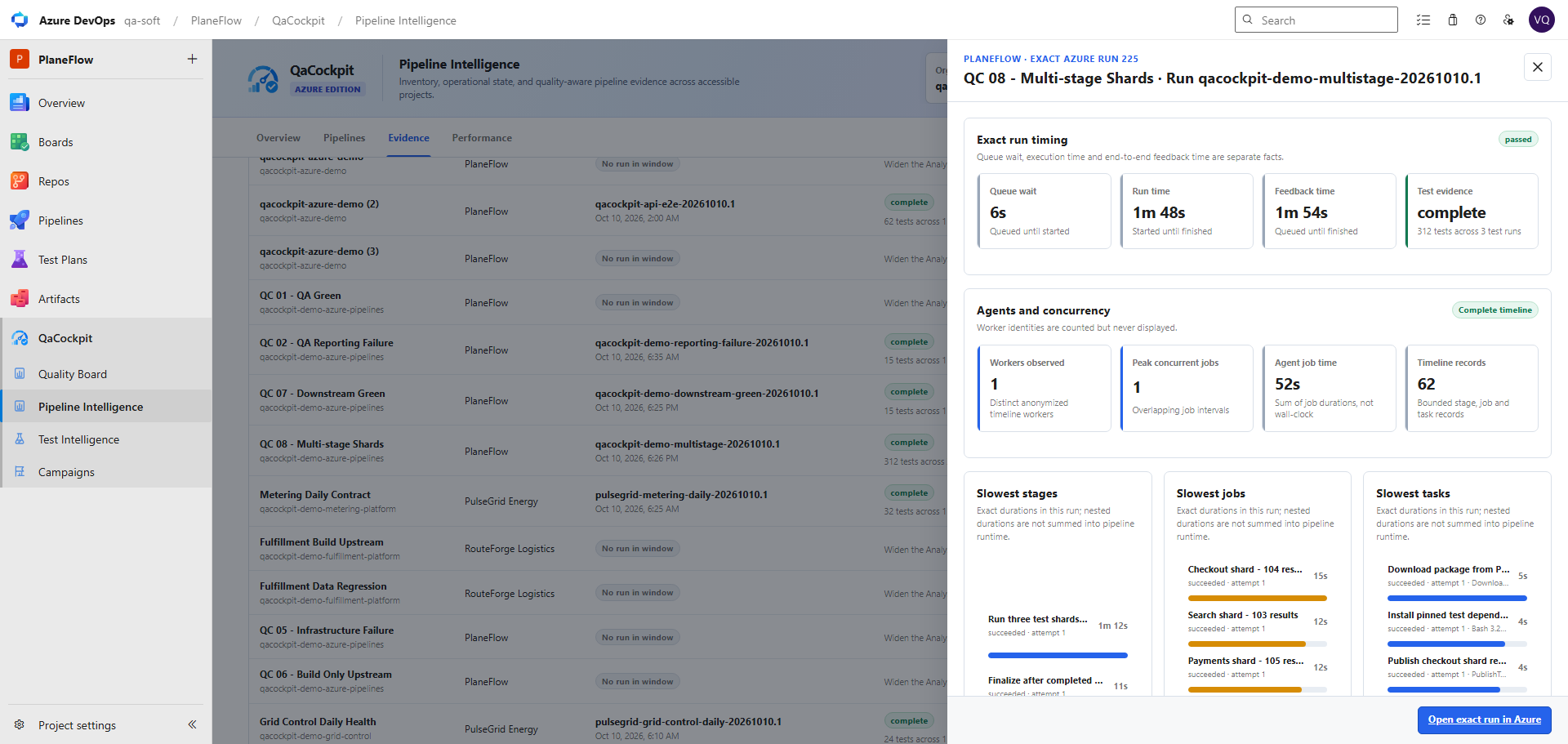Click the passed status badge
The image size is (1568, 744).
[1518, 140]
